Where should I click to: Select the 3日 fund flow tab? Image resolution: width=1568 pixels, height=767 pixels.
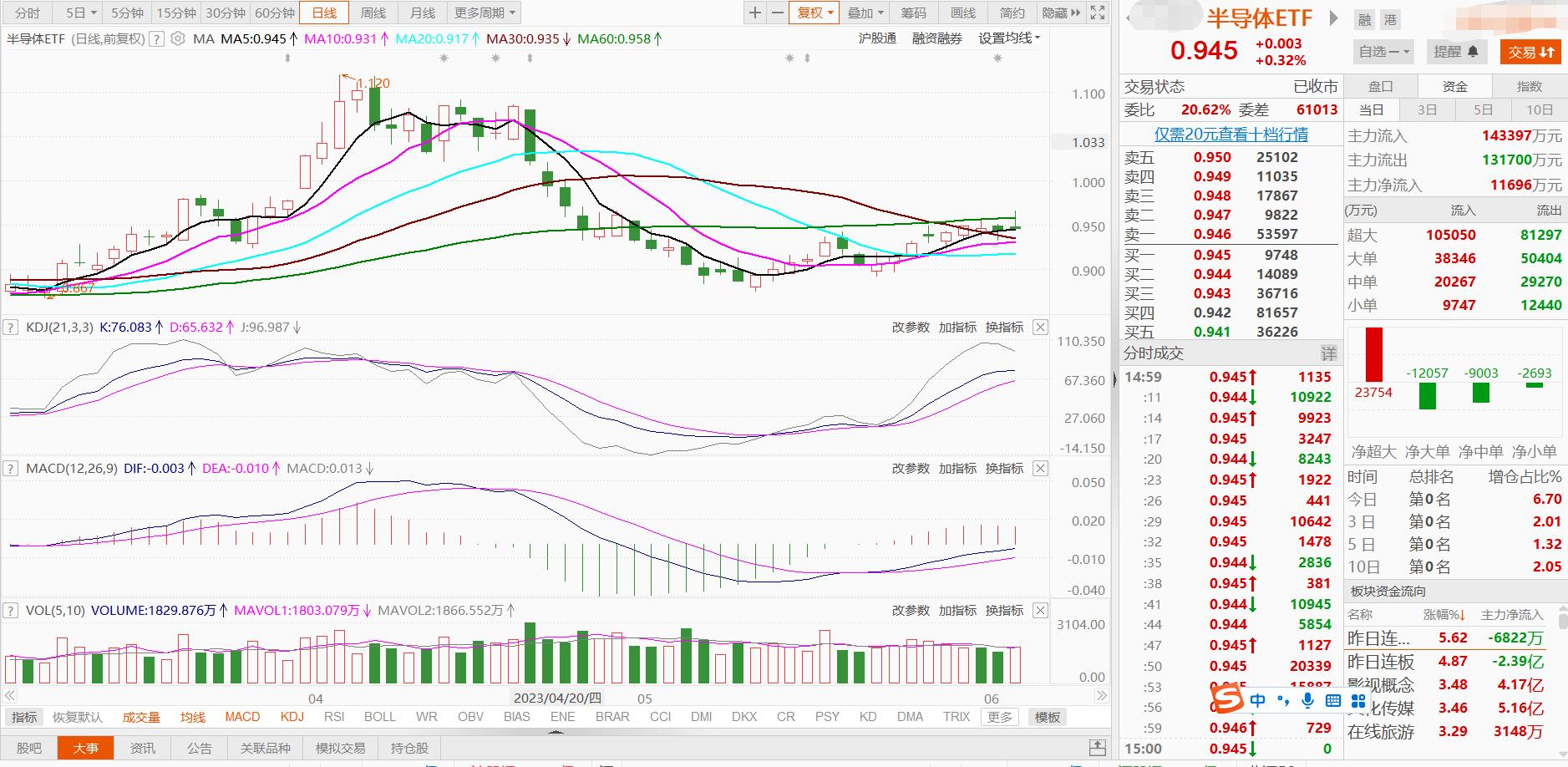point(1428,109)
